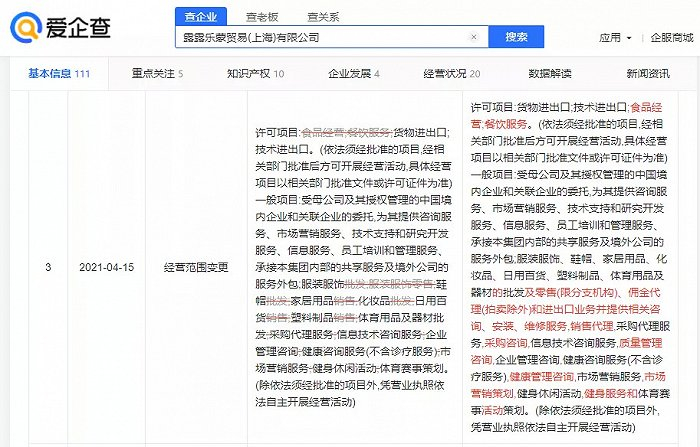Open the 新闻资讯 tab
Screen dimensions: 700x447
click(x=648, y=74)
